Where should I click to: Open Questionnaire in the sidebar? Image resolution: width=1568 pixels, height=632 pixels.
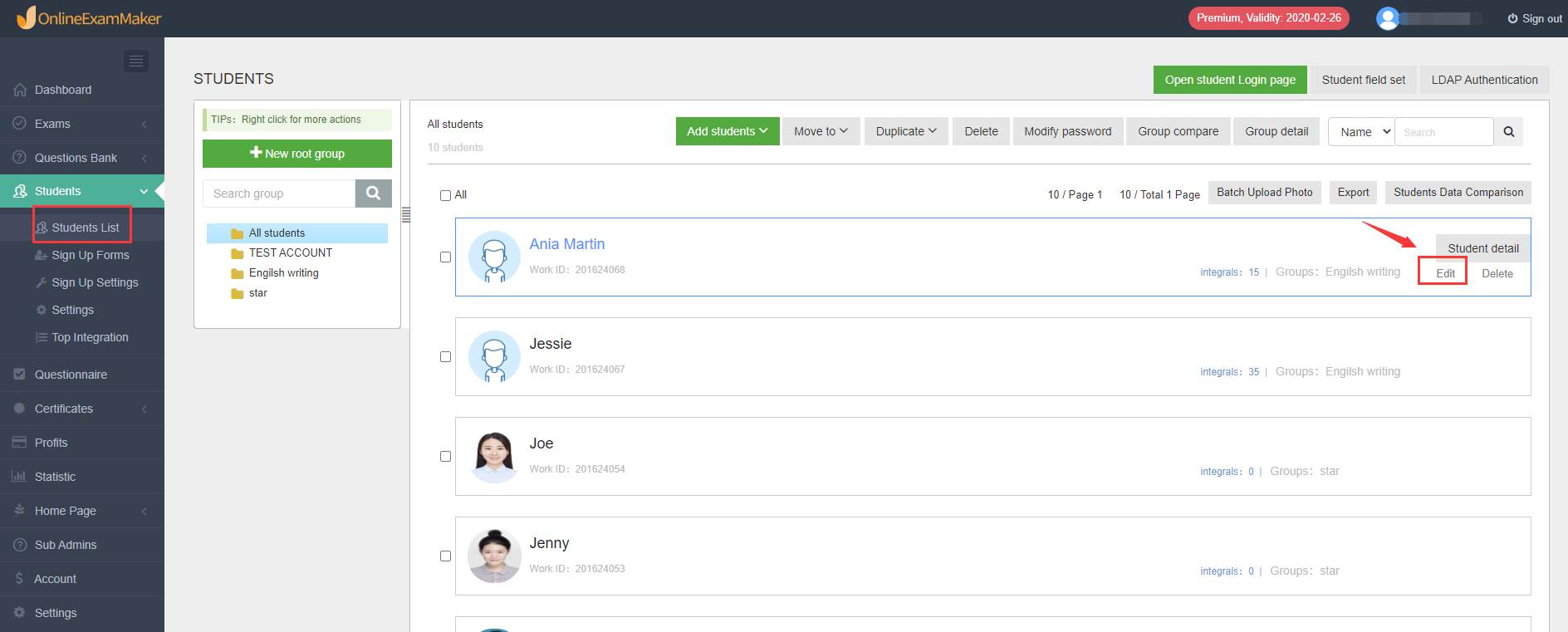pos(82,375)
